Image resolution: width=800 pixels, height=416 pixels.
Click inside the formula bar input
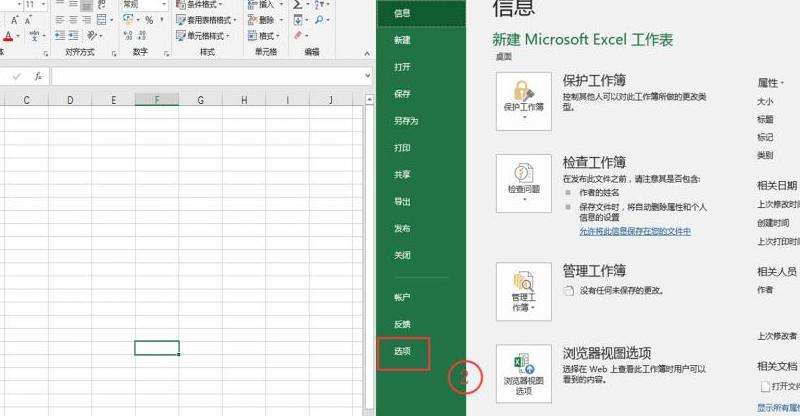point(207,77)
